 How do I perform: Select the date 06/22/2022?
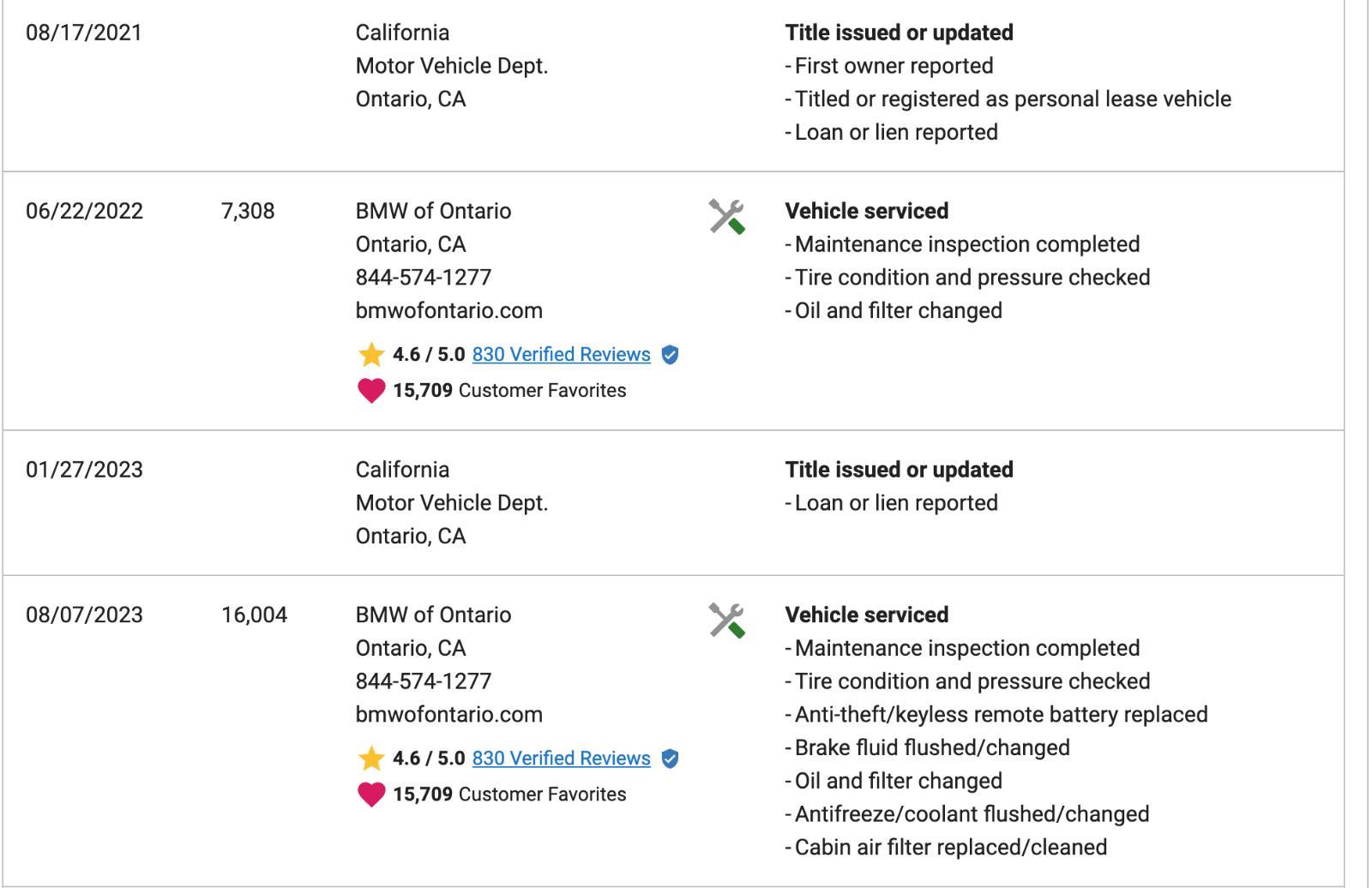[84, 211]
